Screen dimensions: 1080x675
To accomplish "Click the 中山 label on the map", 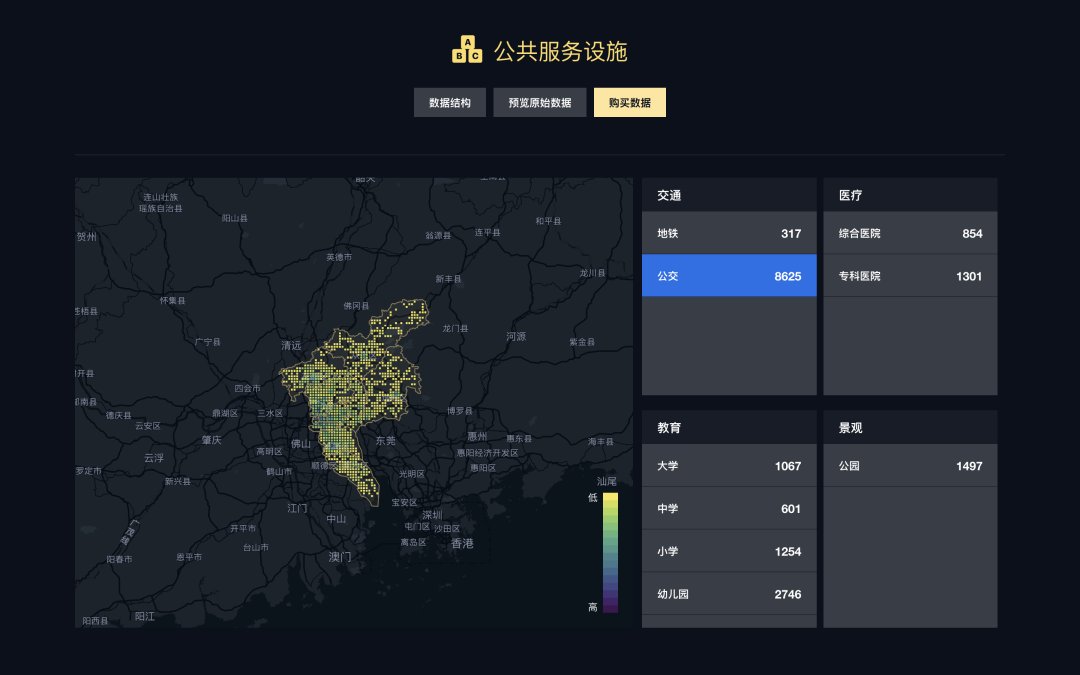I will (336, 519).
